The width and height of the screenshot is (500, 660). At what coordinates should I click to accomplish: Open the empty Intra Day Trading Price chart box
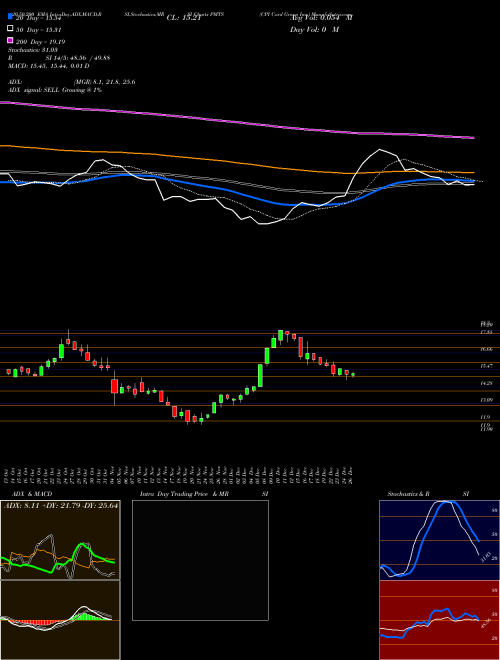click(x=200, y=560)
